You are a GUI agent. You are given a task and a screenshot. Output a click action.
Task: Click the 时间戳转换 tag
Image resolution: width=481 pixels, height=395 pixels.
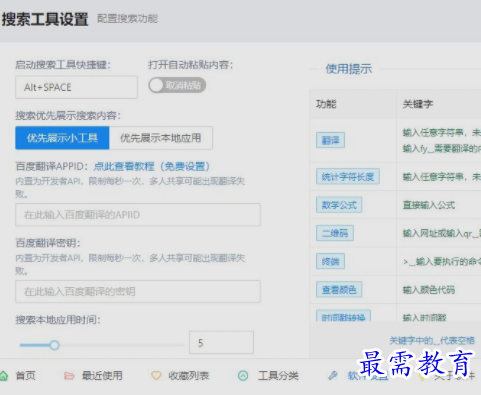pyautogui.click(x=343, y=316)
